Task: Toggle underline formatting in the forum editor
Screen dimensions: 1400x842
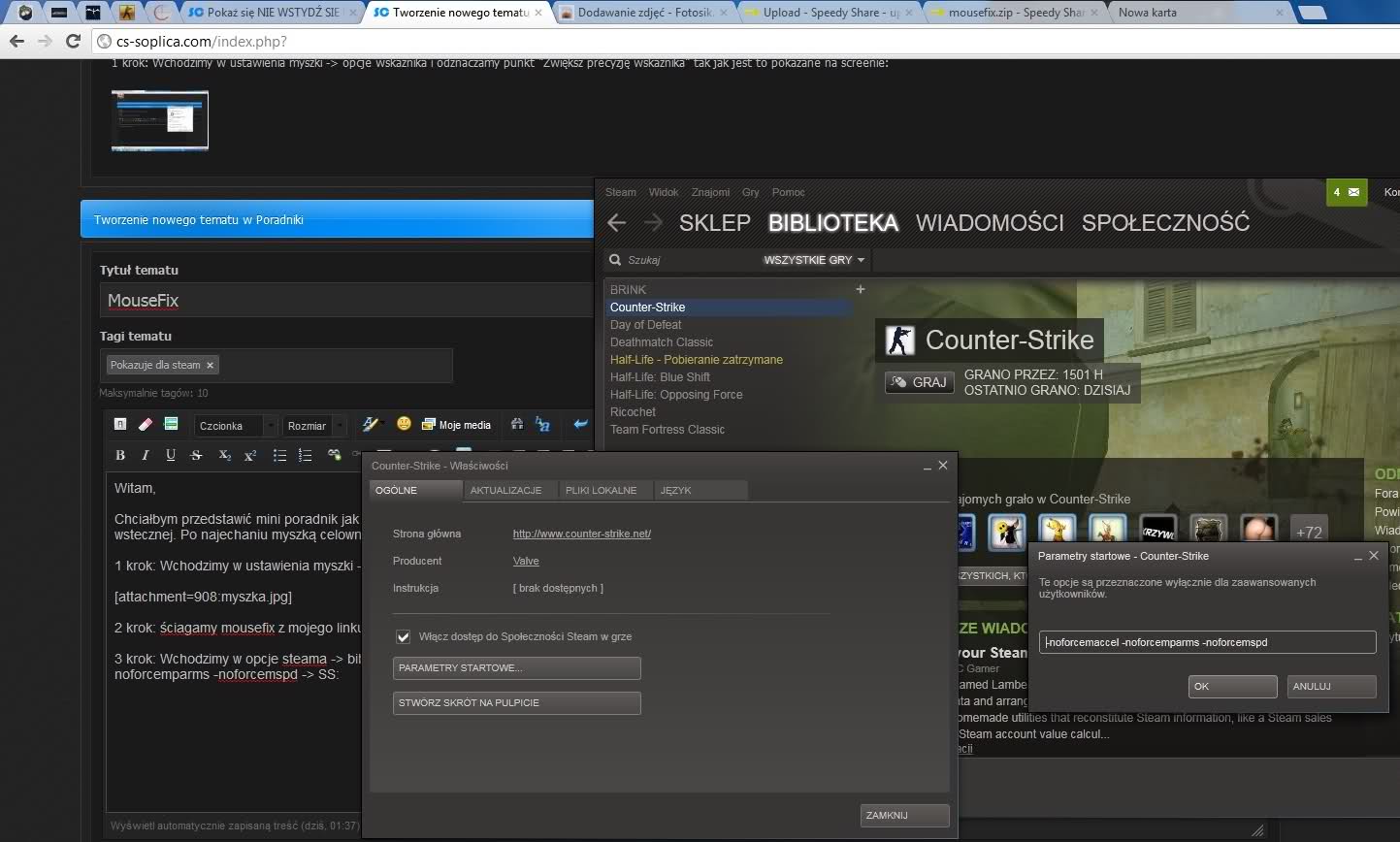Action: click(171, 455)
